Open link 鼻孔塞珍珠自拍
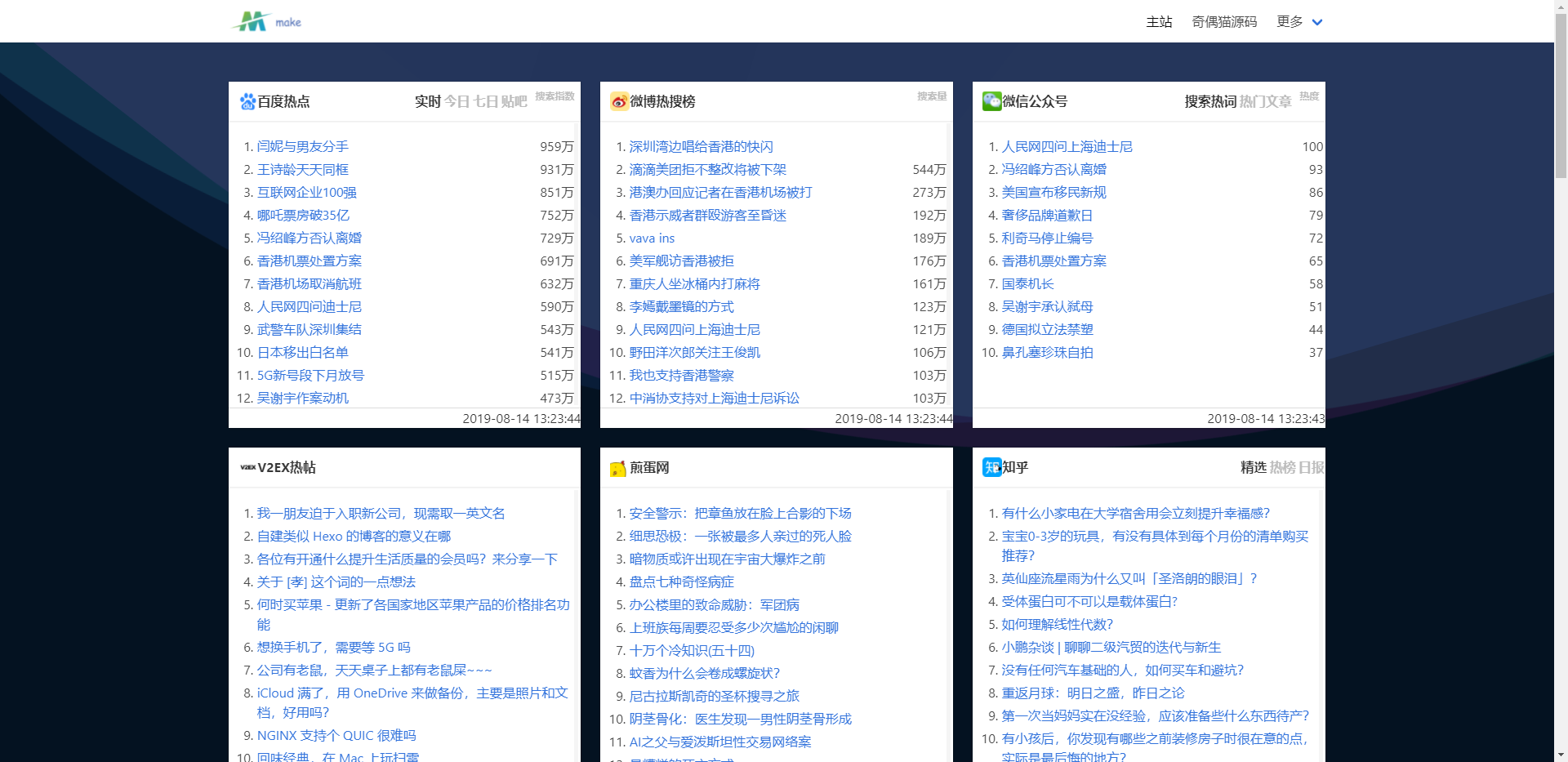The width and height of the screenshot is (1568, 762). (1048, 352)
